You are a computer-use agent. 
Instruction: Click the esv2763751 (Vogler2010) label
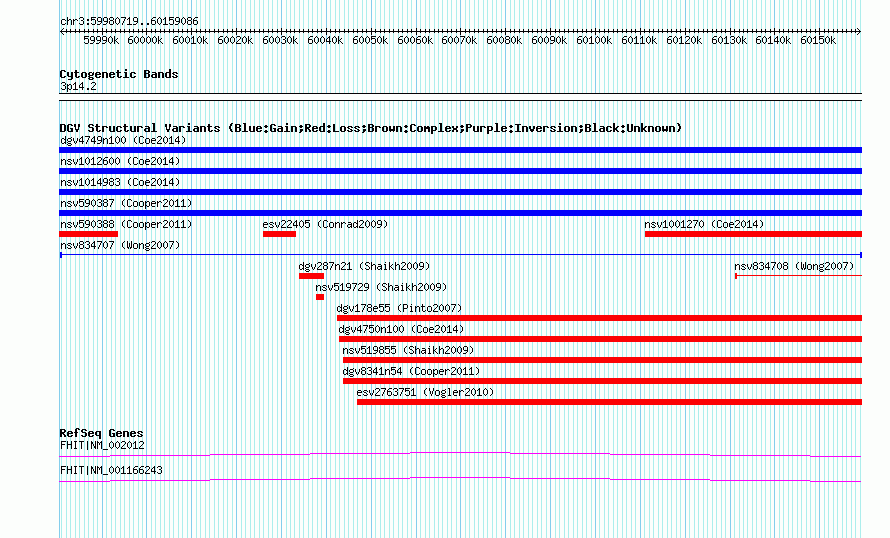pos(425,392)
